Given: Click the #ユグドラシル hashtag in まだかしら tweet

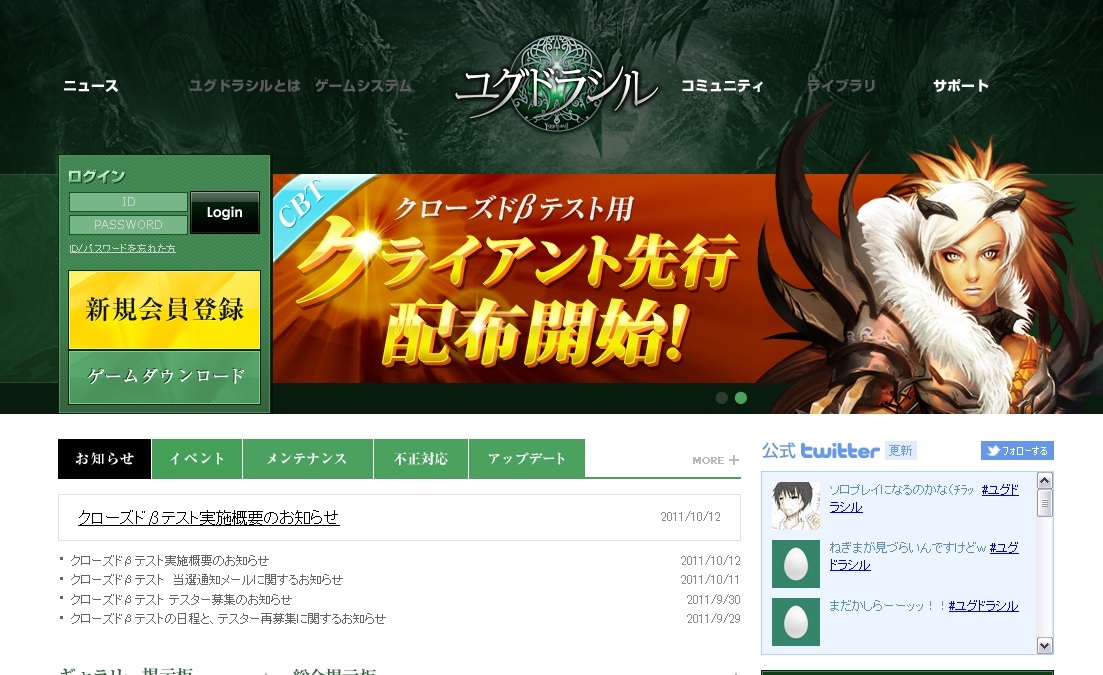Looking at the screenshot, I should pos(983,605).
